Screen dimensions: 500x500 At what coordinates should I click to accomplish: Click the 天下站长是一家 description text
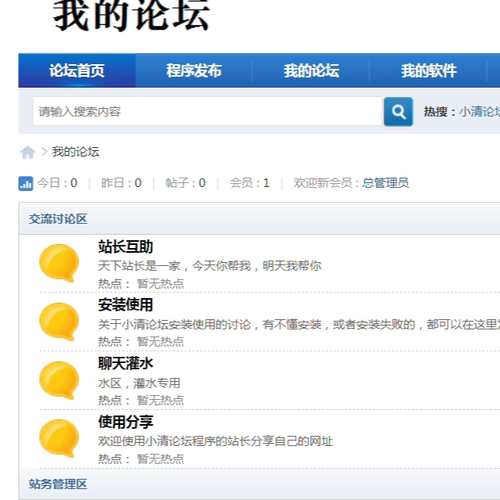(x=210, y=266)
